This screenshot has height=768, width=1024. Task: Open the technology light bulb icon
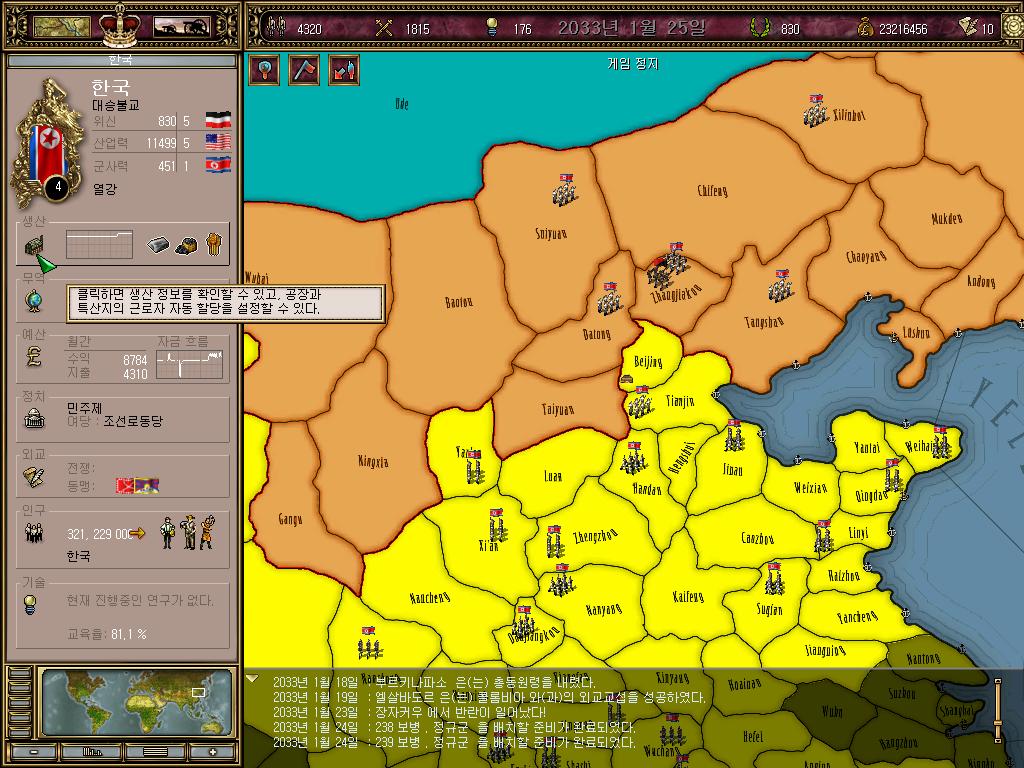pos(29,605)
